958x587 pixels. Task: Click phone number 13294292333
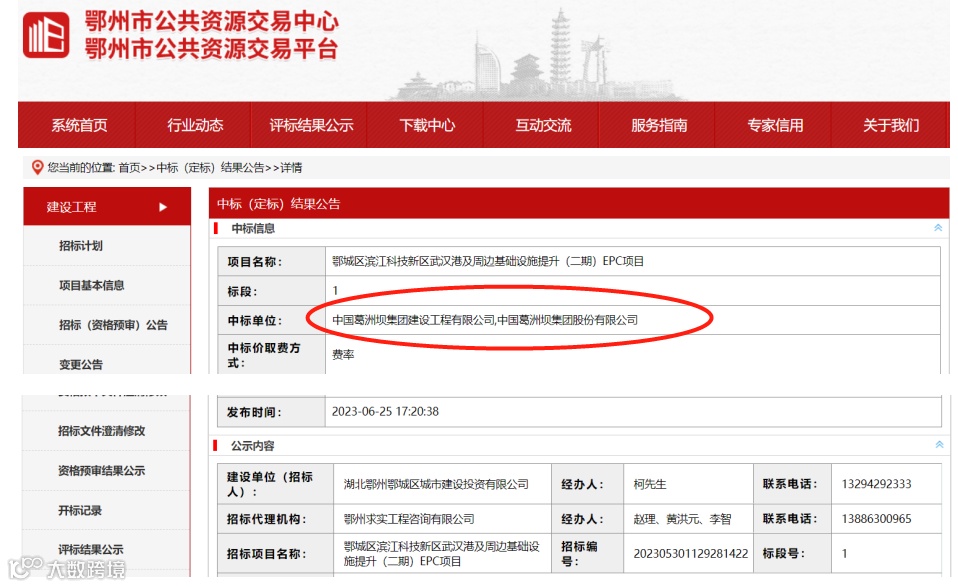click(876, 484)
